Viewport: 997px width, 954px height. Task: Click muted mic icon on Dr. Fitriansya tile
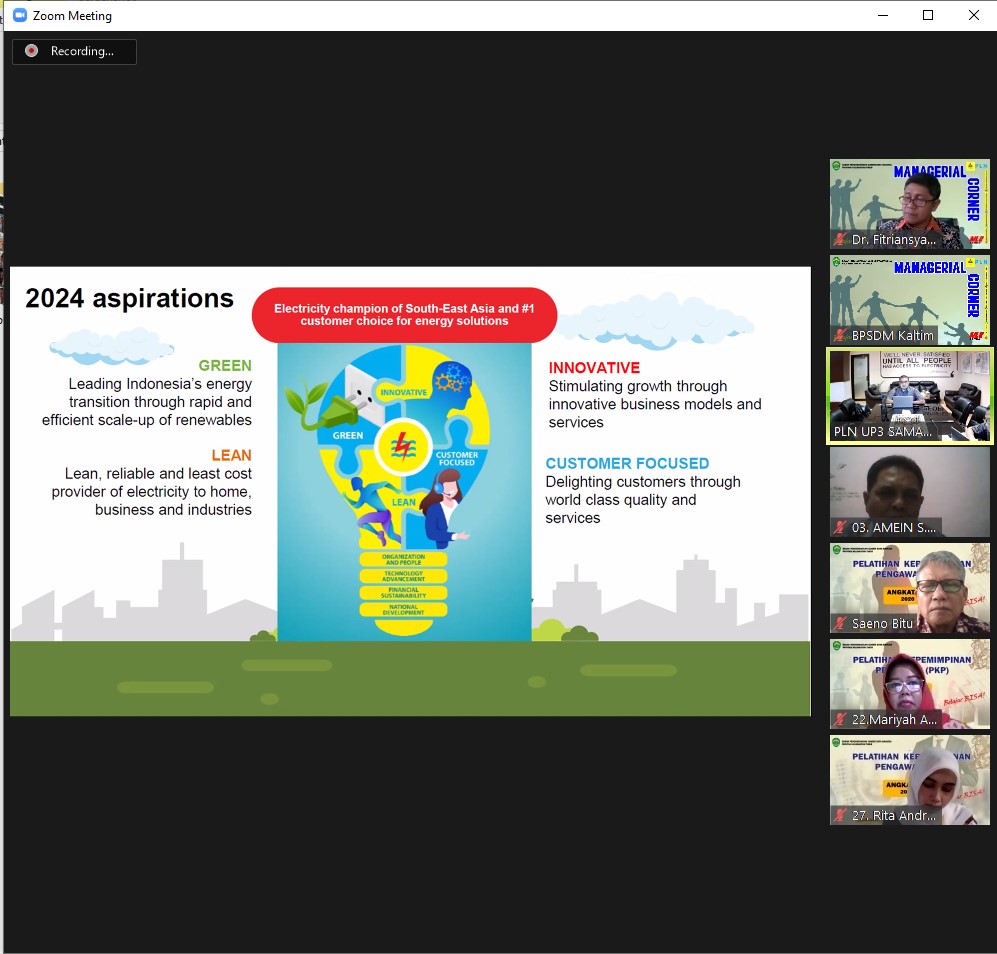pyautogui.click(x=841, y=240)
